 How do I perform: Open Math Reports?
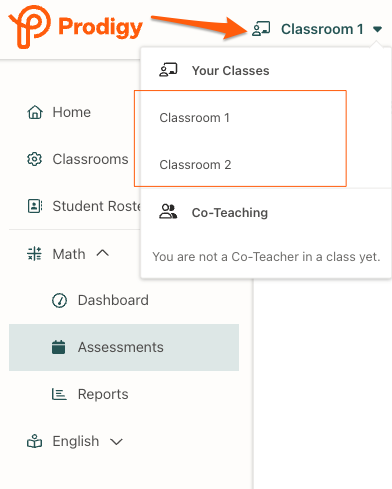[x=103, y=394]
